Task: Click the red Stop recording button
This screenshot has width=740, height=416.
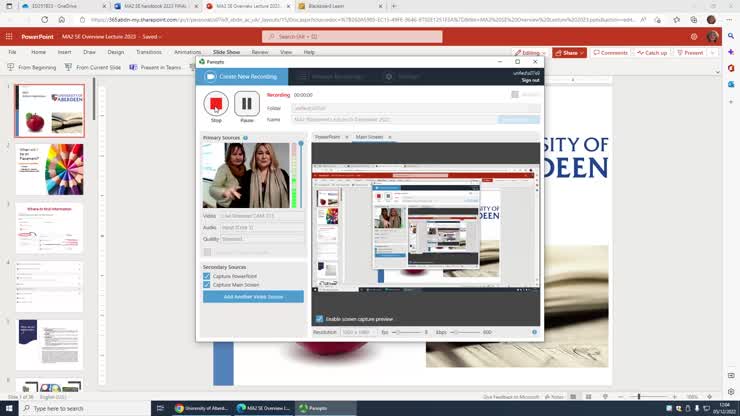Action: (x=216, y=103)
